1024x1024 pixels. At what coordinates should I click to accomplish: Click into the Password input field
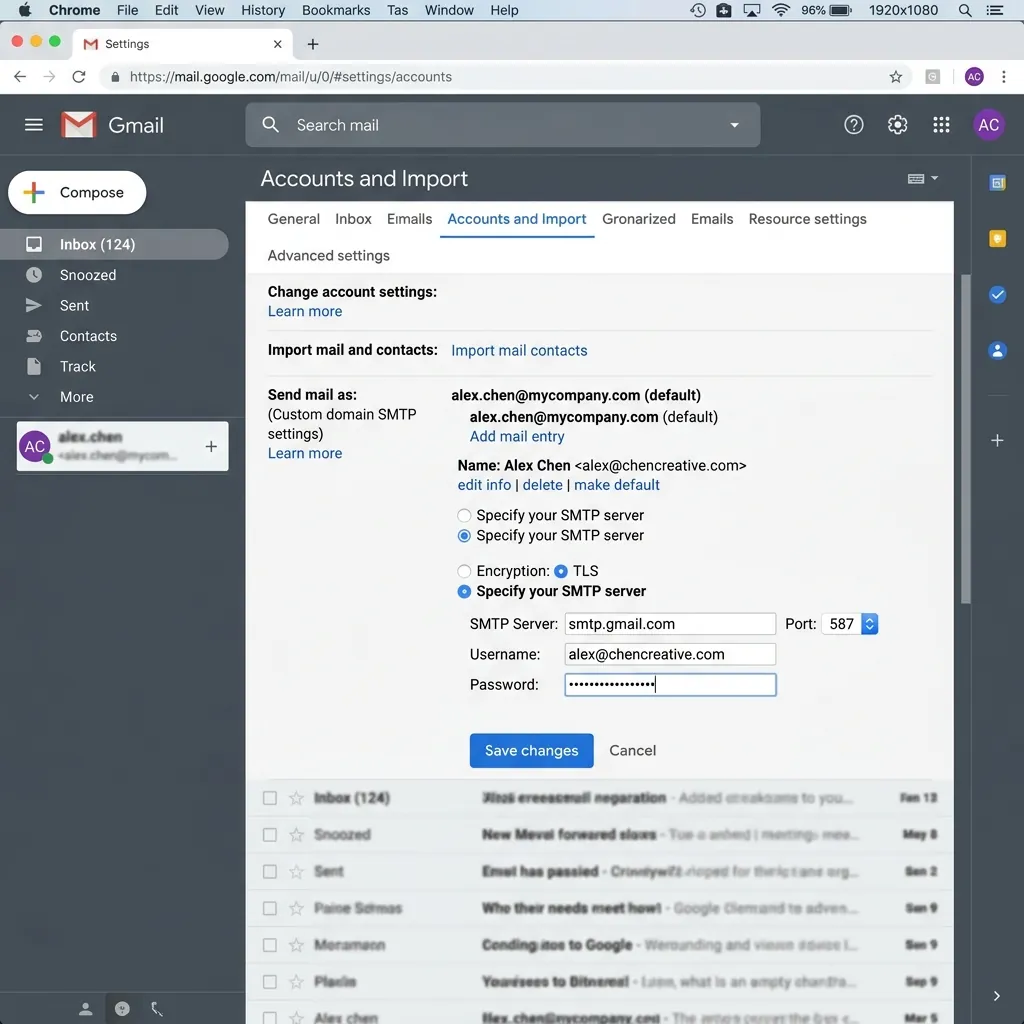(670, 684)
